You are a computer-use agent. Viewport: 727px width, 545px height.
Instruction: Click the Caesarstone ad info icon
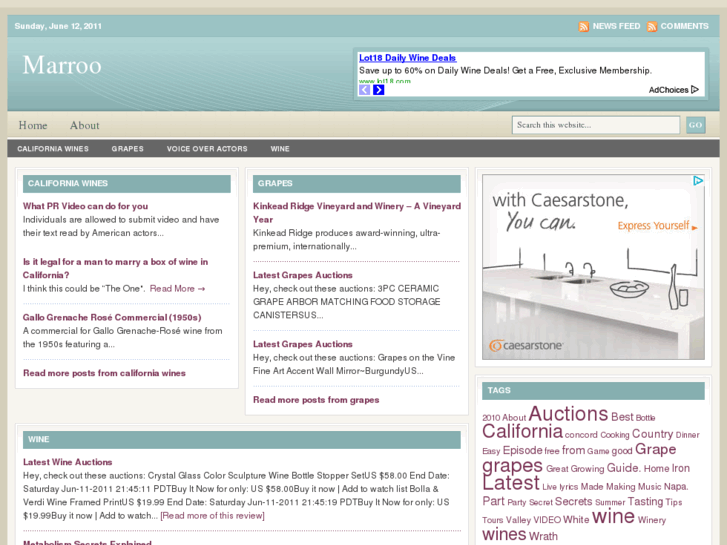click(698, 180)
